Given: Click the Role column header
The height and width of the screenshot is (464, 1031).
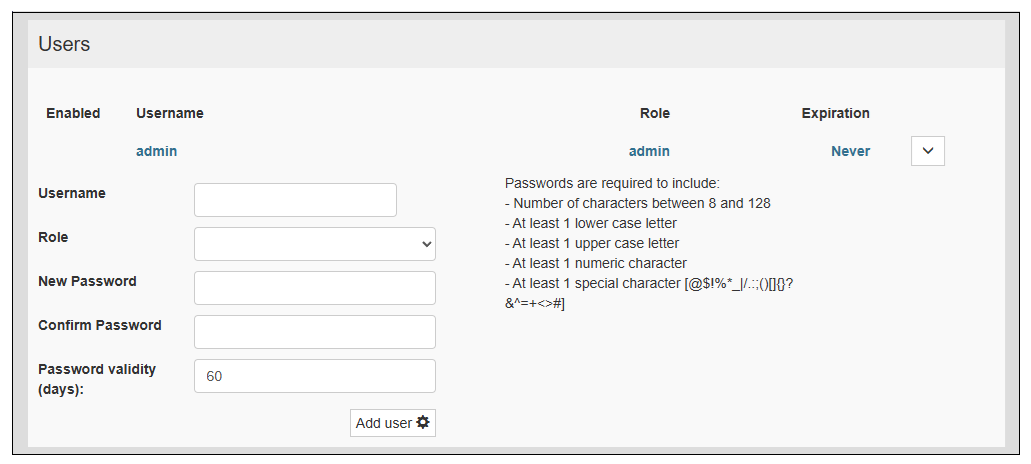Looking at the screenshot, I should (655, 113).
